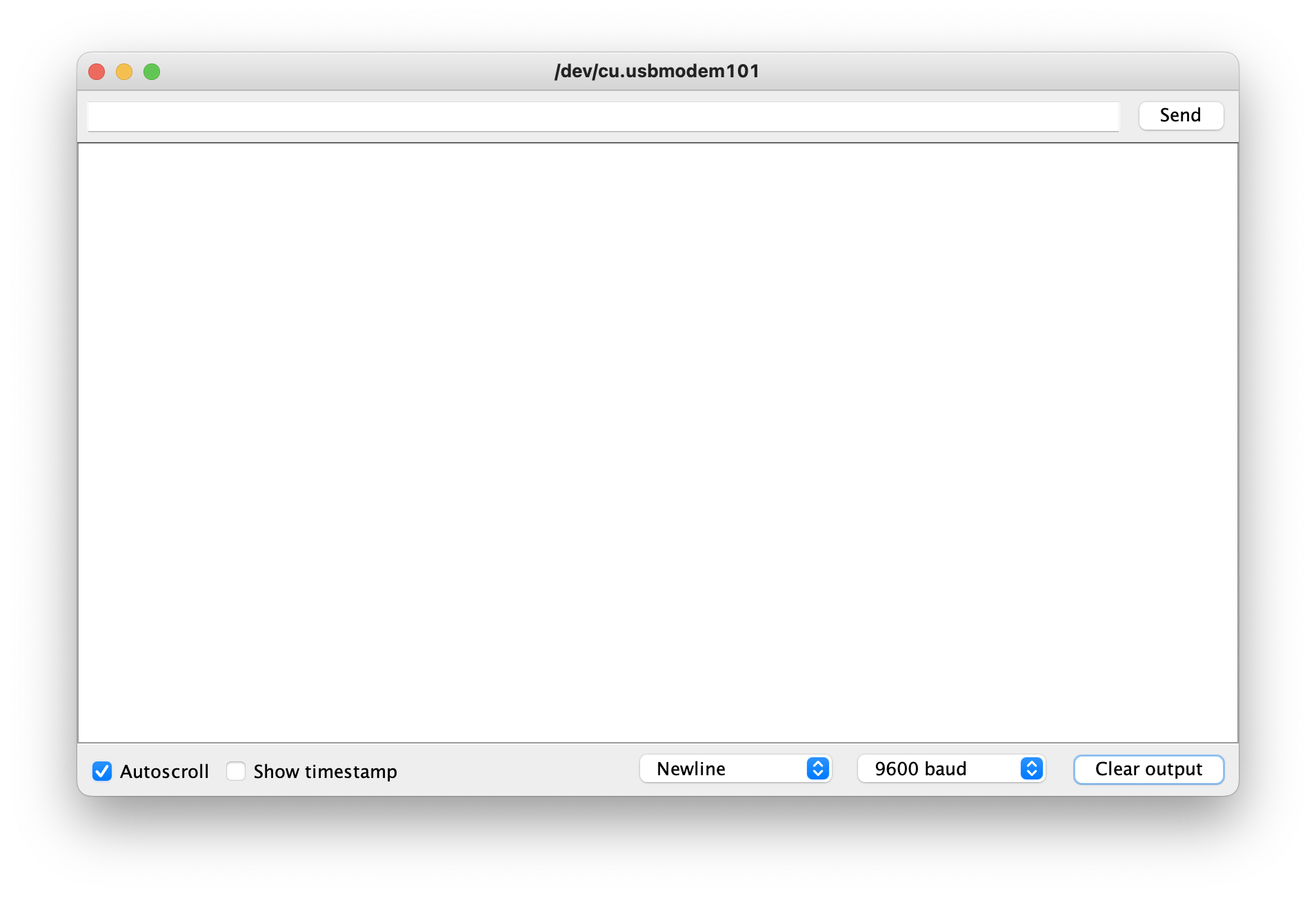
Task: Click the green zoom button
Action: pyautogui.click(x=152, y=71)
